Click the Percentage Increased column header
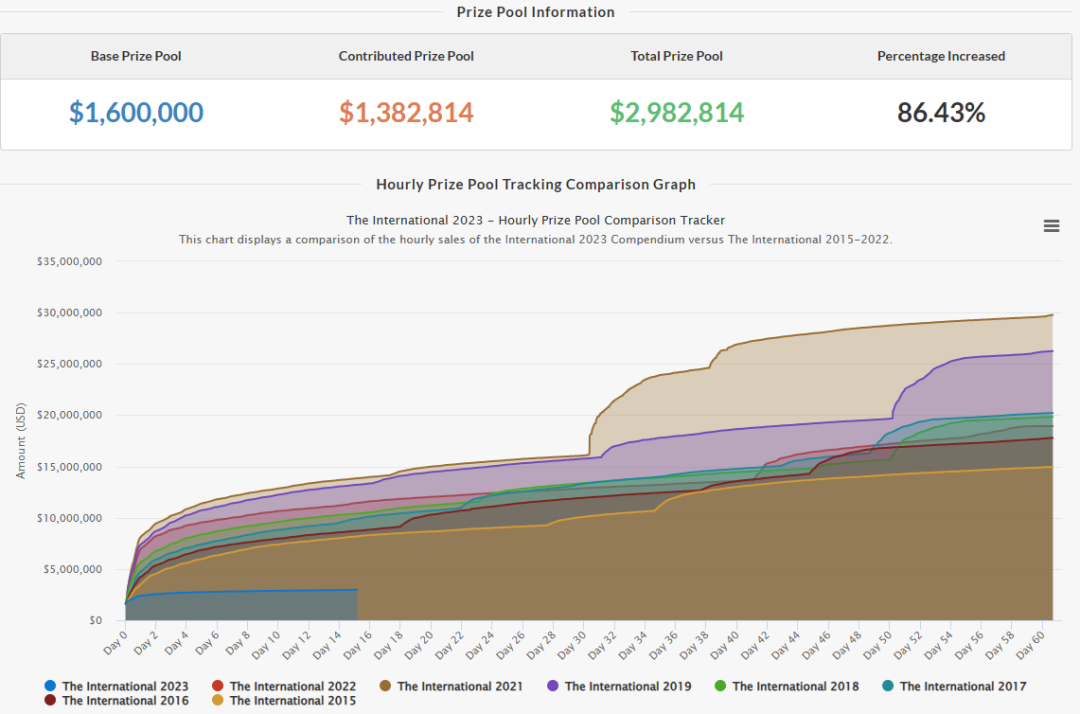 (941, 56)
